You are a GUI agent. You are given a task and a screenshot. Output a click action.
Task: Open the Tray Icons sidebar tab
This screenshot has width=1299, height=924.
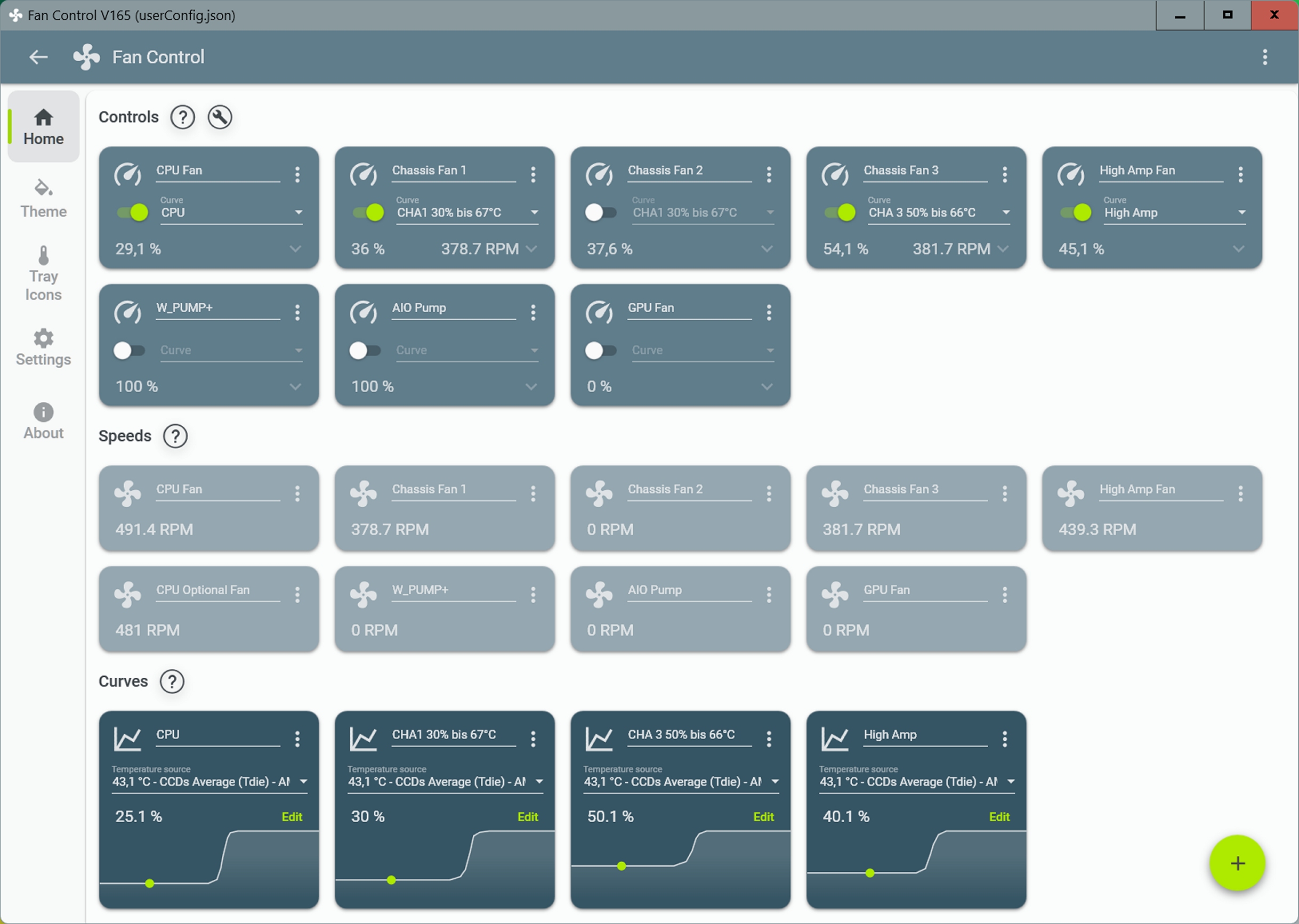point(43,273)
